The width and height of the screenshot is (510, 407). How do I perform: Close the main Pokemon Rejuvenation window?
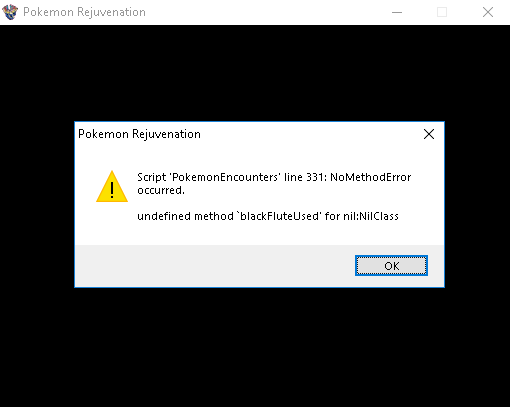tap(488, 12)
